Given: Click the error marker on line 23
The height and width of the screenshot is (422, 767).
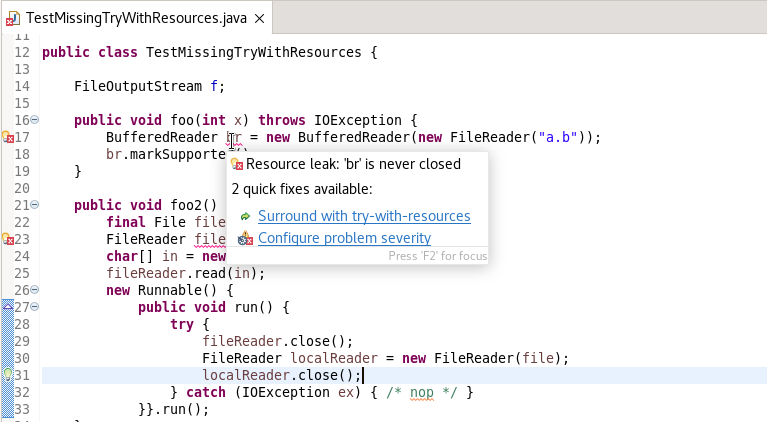Looking at the screenshot, I should point(7,239).
